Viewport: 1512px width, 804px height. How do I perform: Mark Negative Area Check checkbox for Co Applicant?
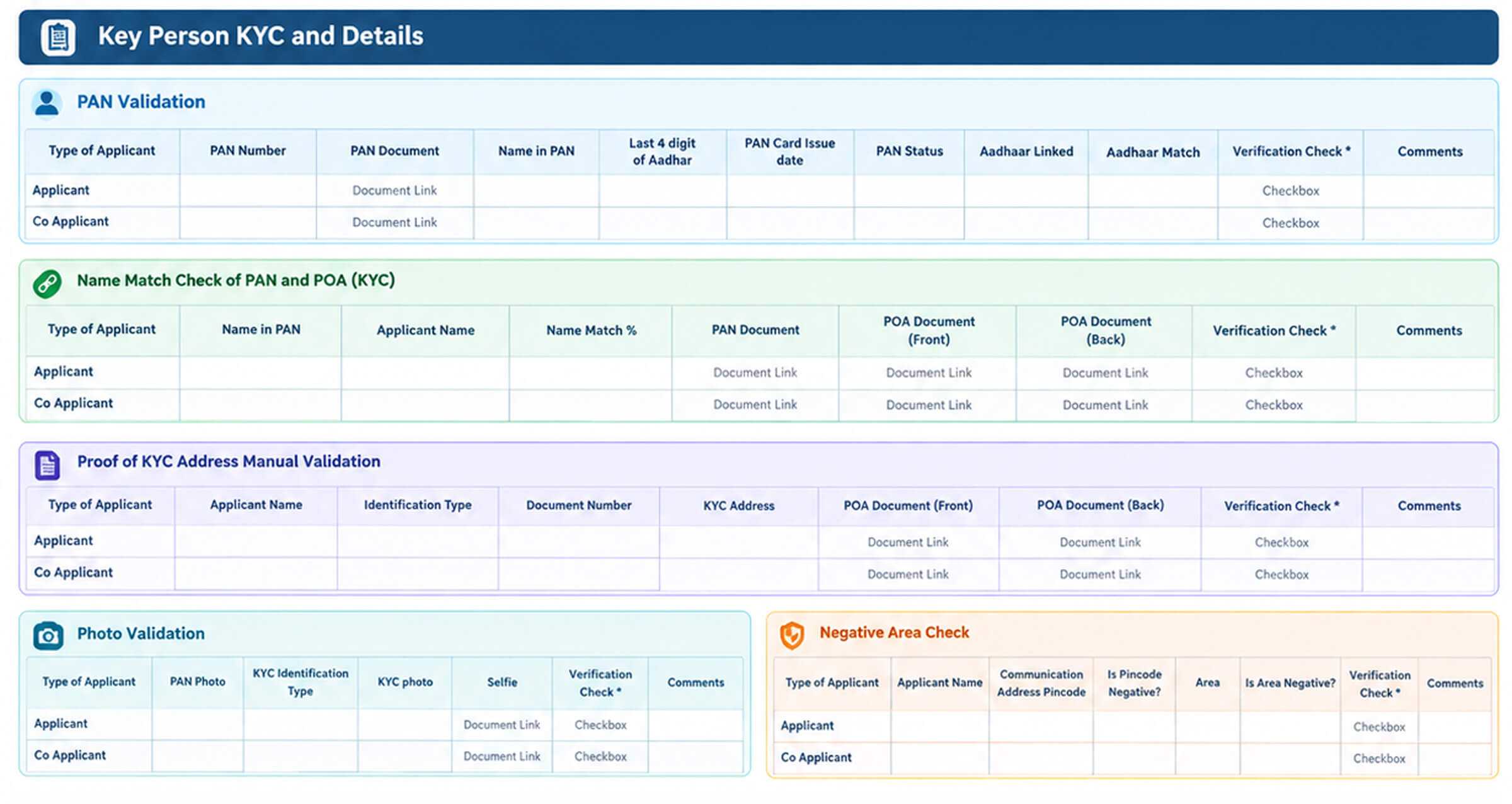[1379, 759]
